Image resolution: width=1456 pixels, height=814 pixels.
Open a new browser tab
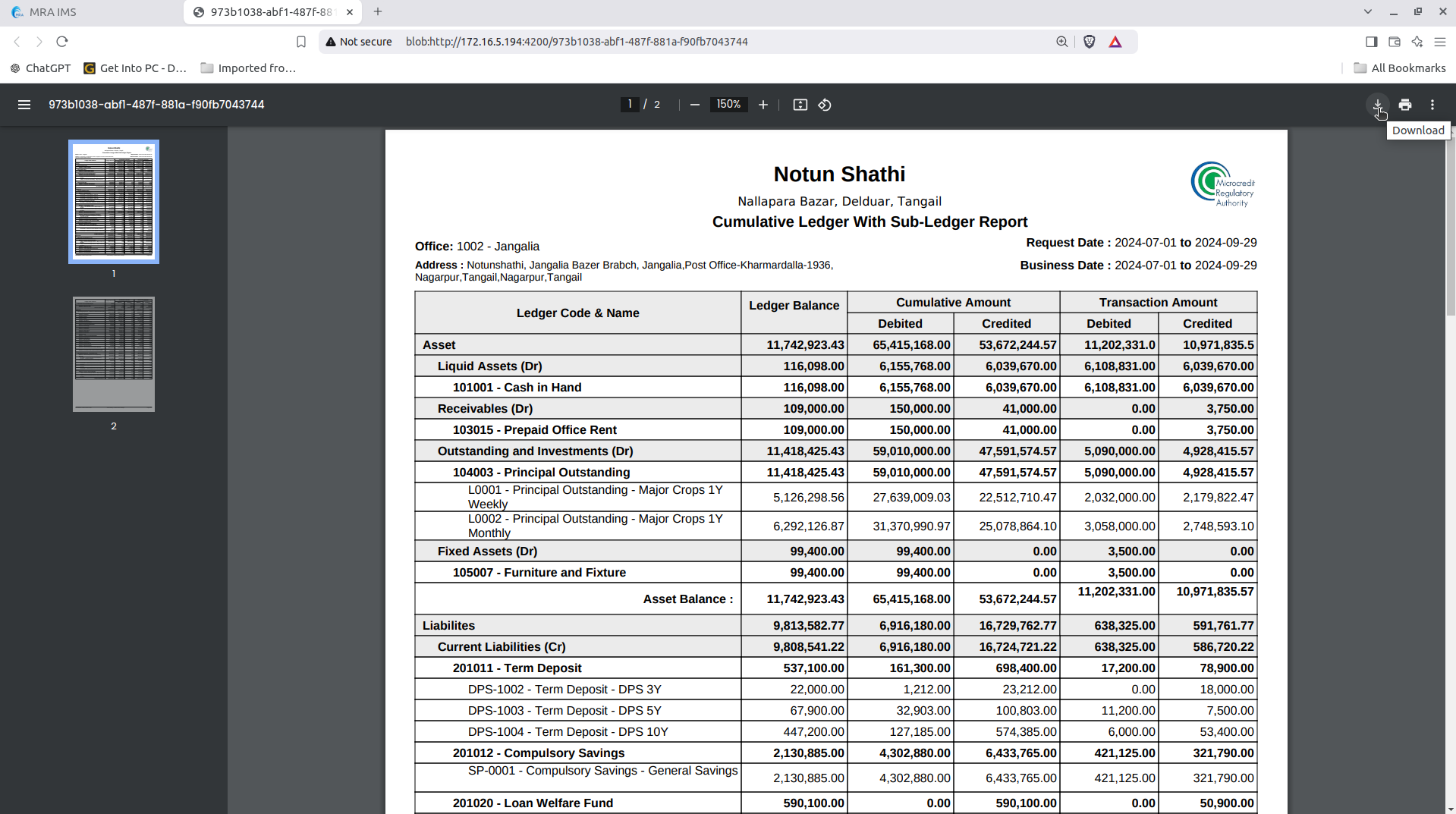point(378,12)
